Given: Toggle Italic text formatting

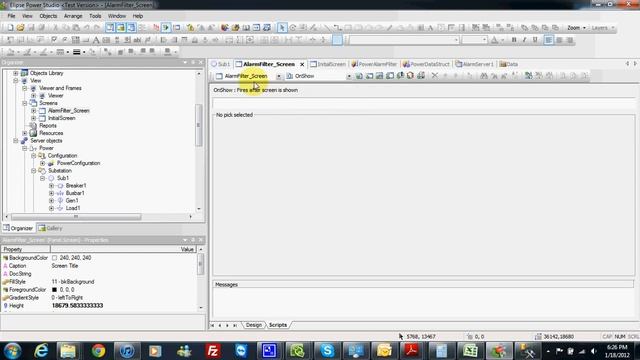Looking at the screenshot, I should pos(524,40).
